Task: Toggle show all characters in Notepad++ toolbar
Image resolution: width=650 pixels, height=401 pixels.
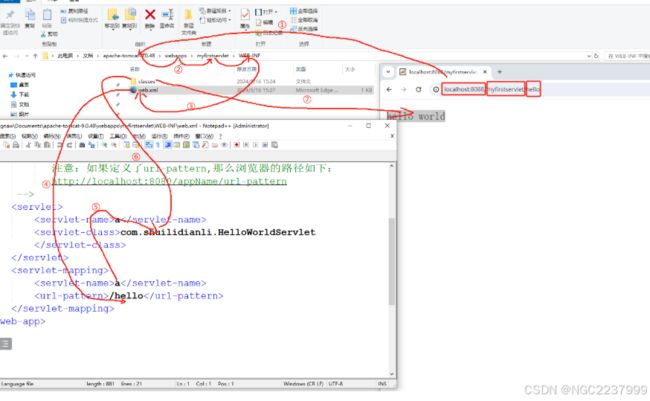Action: (x=158, y=145)
